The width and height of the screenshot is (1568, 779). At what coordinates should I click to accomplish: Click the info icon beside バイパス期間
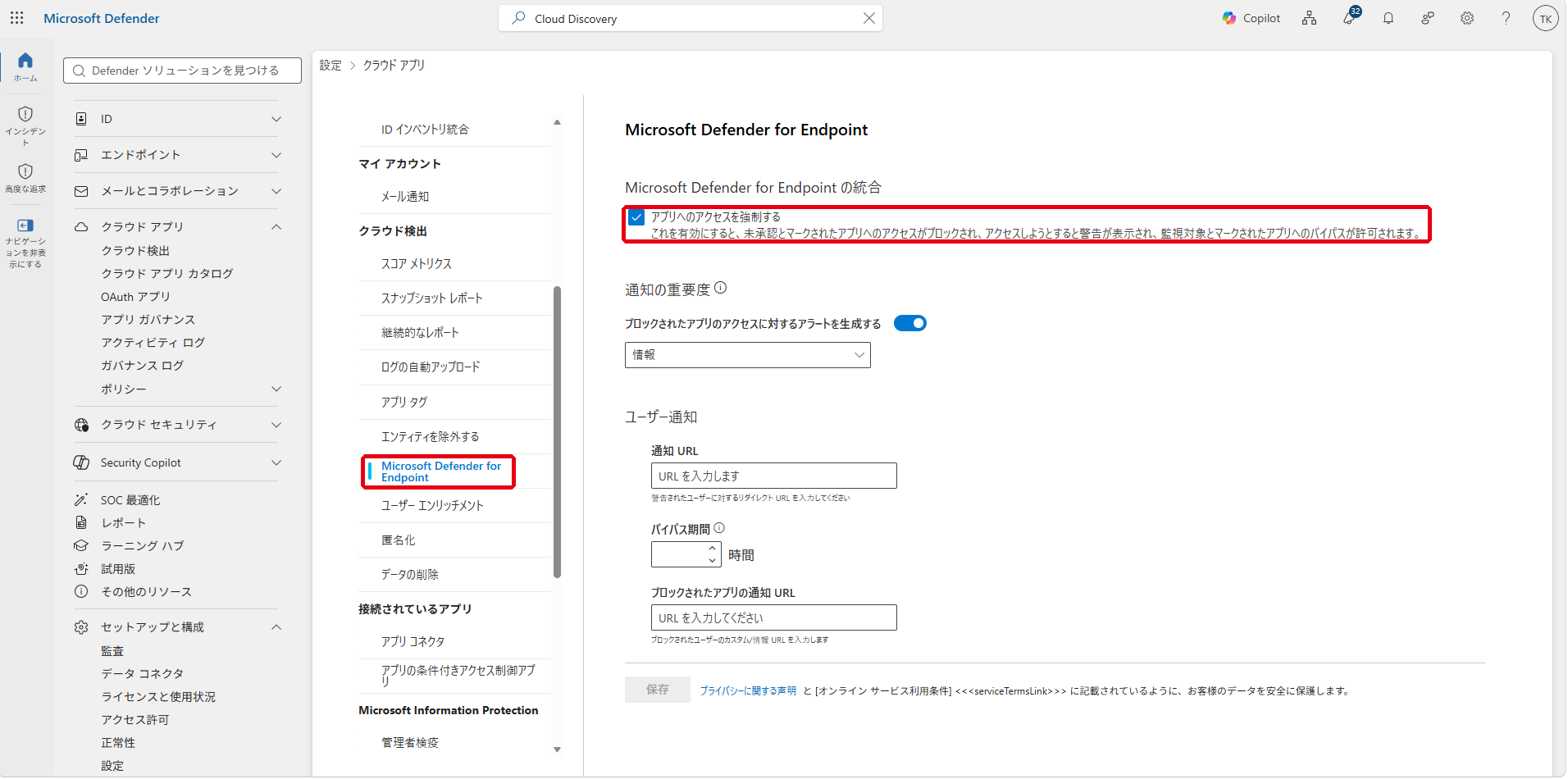tap(719, 528)
